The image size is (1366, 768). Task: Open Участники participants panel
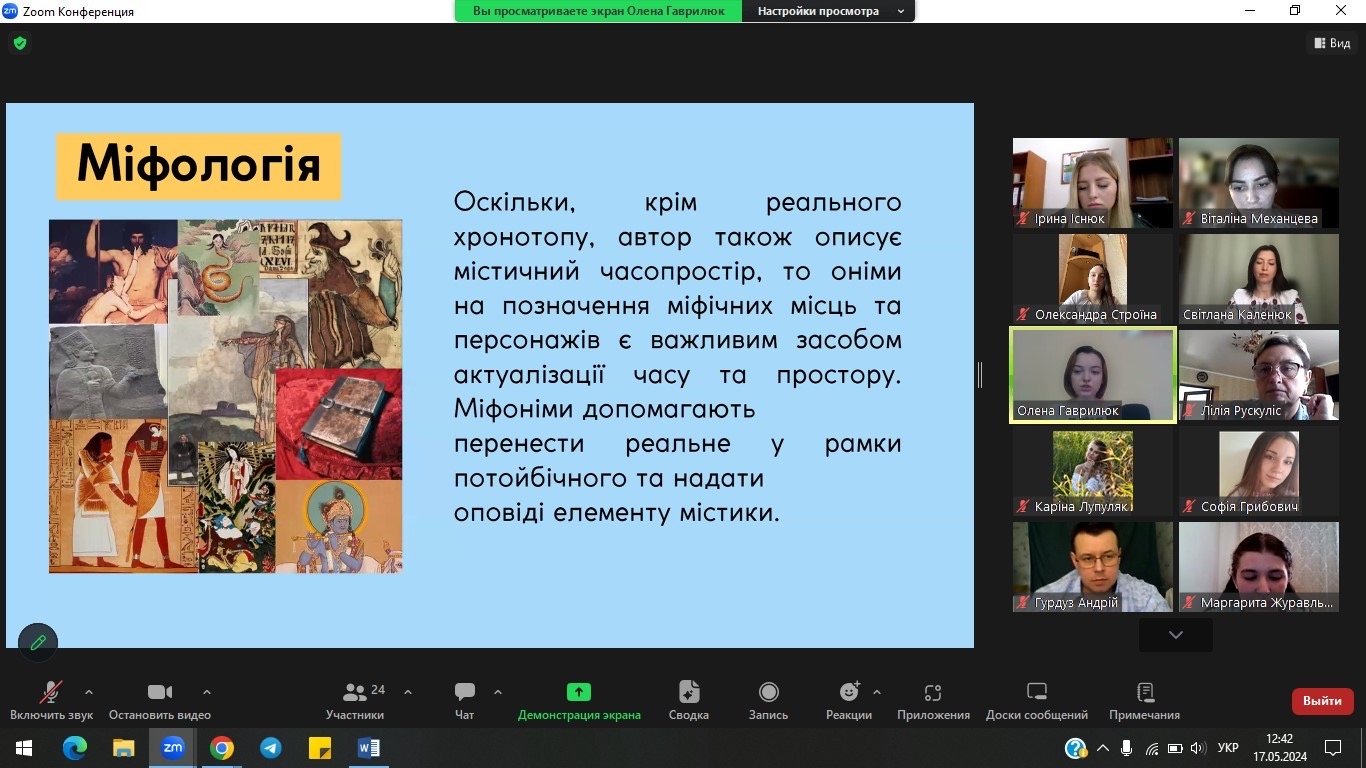coord(355,700)
